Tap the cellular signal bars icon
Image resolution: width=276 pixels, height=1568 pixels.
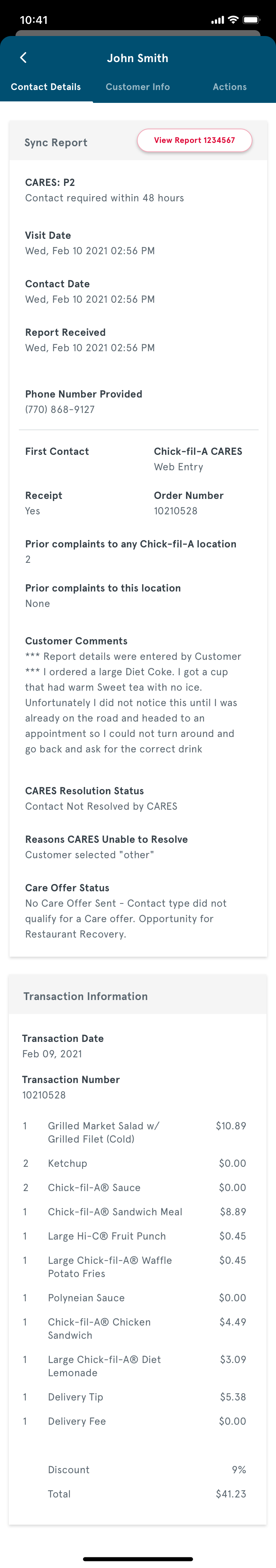coord(217,21)
